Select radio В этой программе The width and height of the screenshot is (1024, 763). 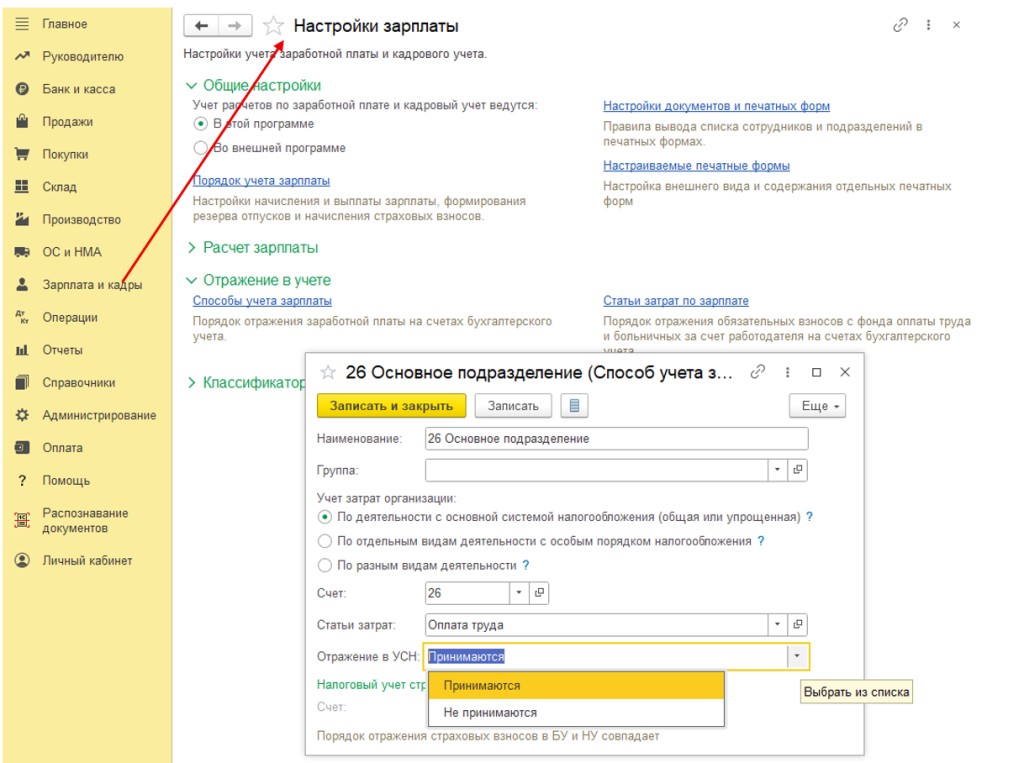[200, 123]
